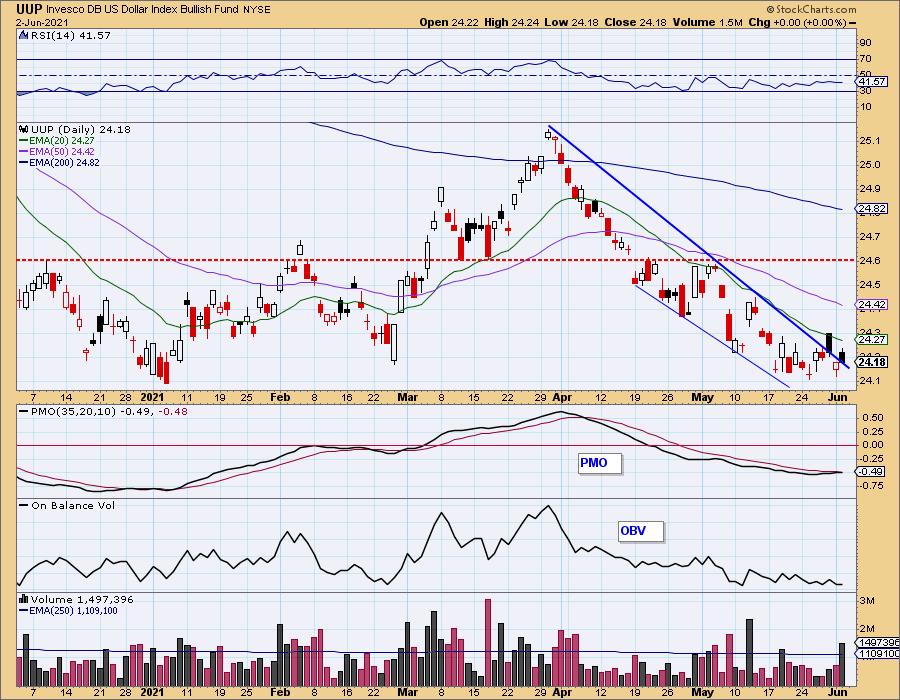The width and height of the screenshot is (900, 700).
Task: Click the 24.42 price tag on right axis
Action: (872, 305)
